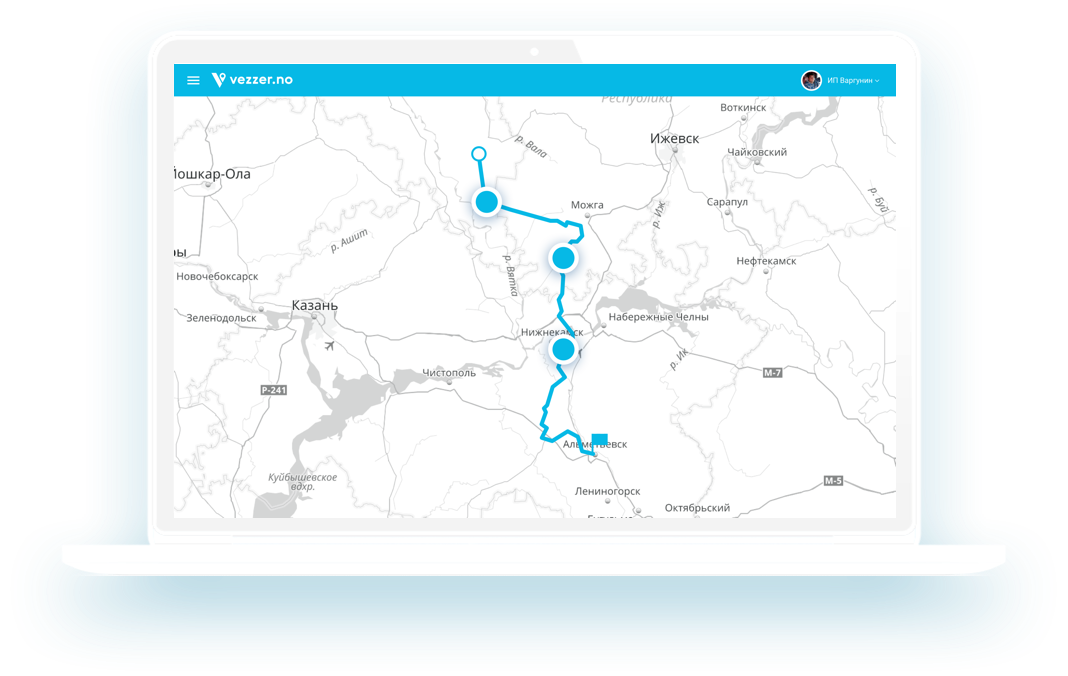
Task: Click the vezzer.no logo
Action: 252,80
